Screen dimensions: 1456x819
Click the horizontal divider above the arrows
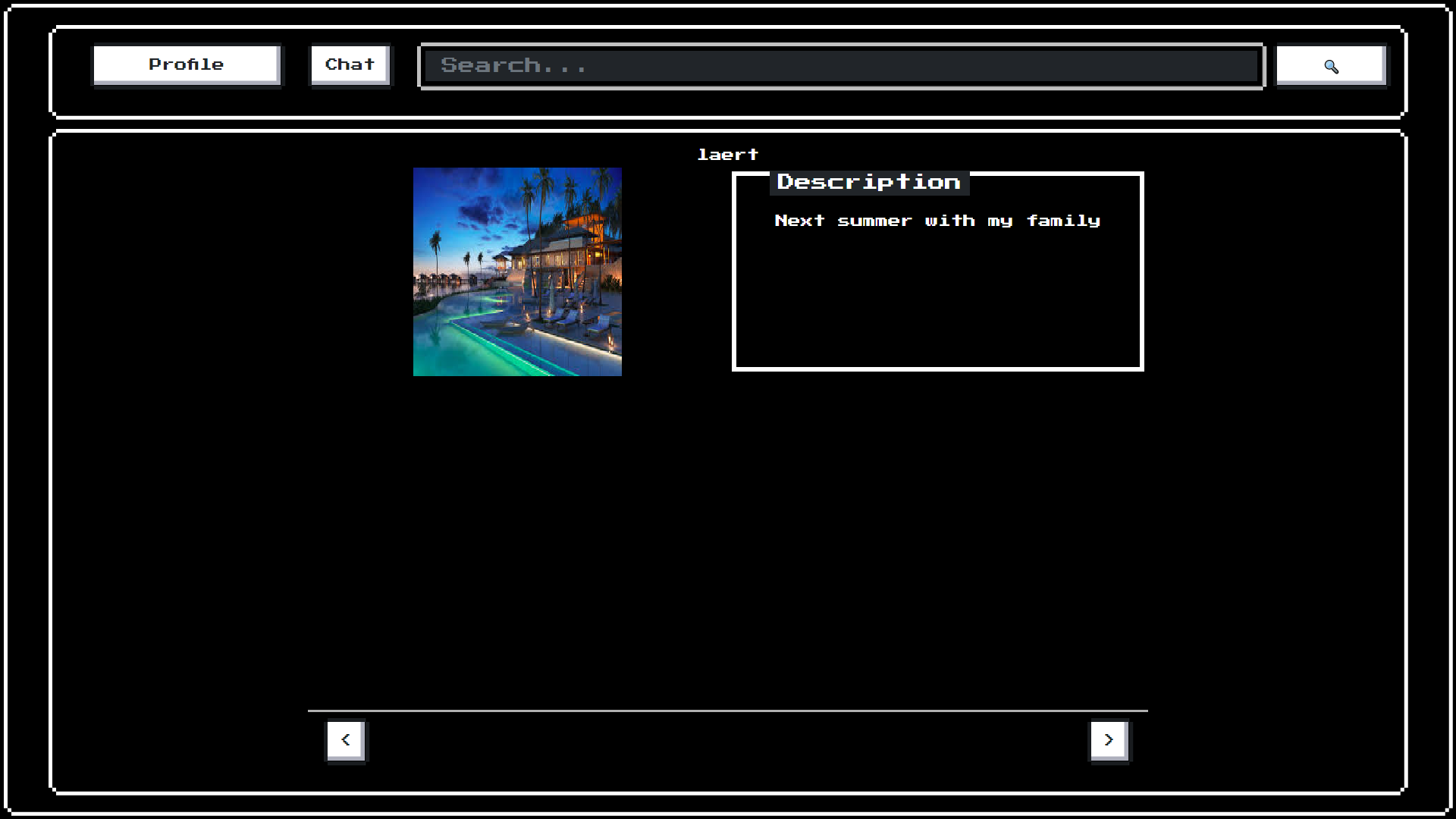coord(727,711)
